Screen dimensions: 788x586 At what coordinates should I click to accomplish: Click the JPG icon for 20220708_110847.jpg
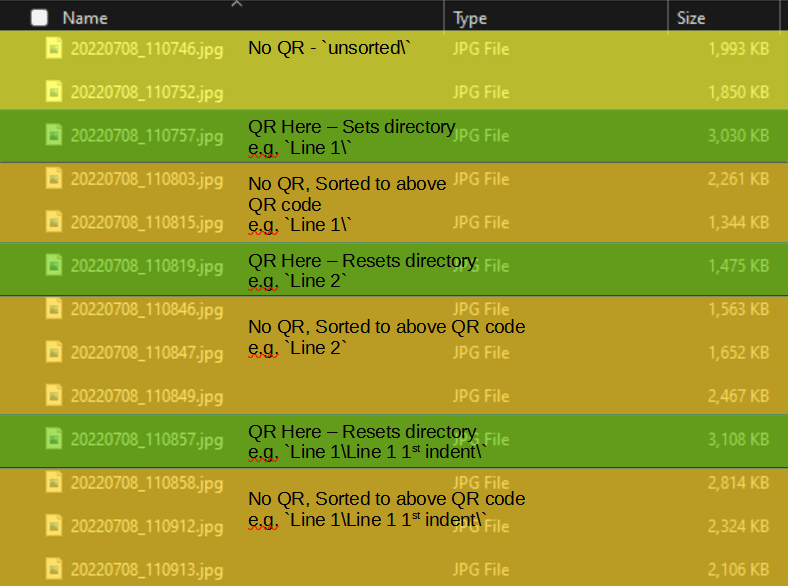click(54, 352)
